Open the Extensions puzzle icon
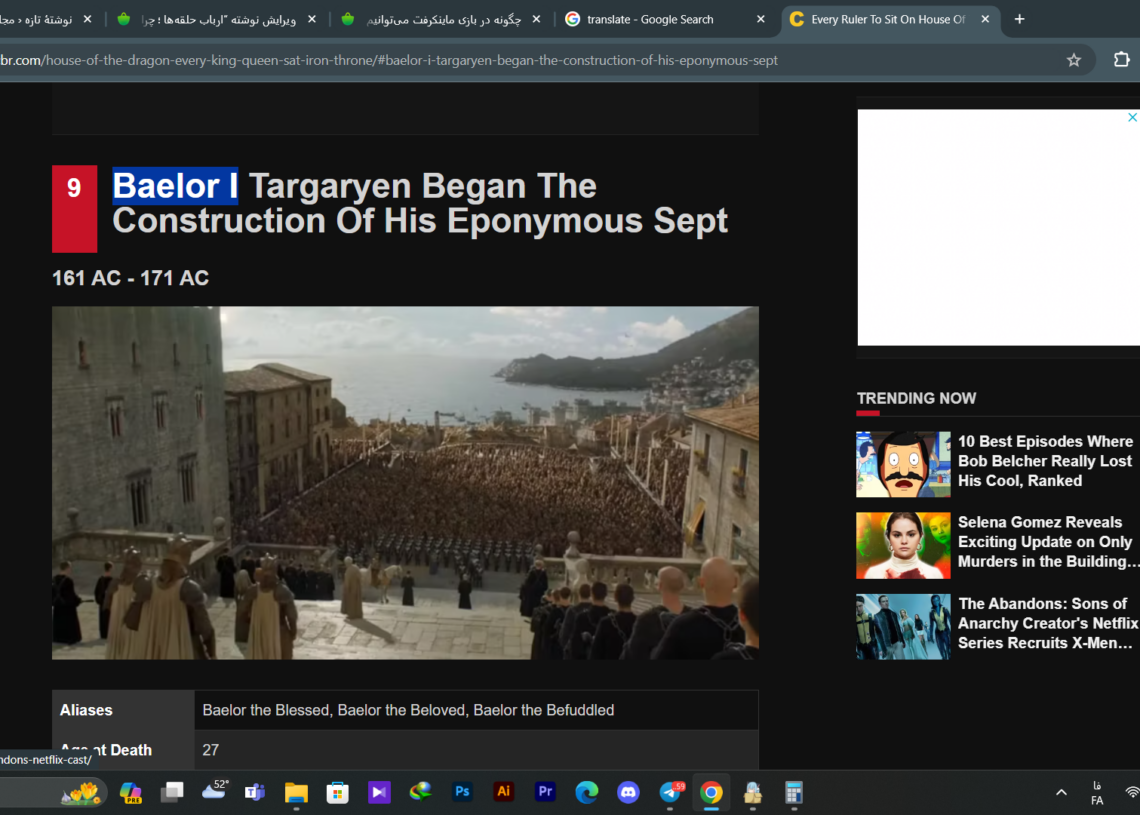The width and height of the screenshot is (1140, 815). click(1121, 60)
